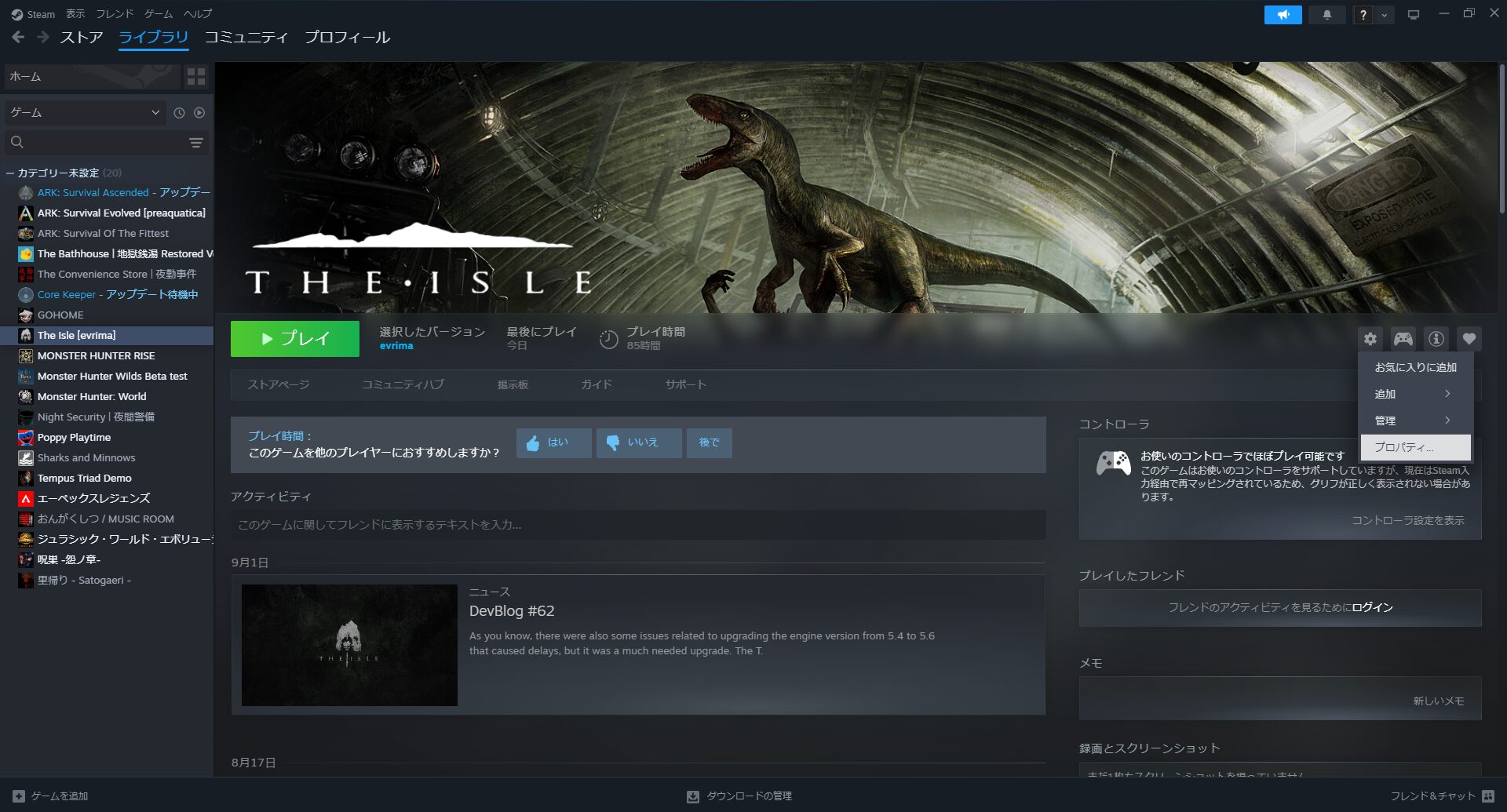The image size is (1507, 812).
Task: Click the 後で button
Action: [709, 442]
